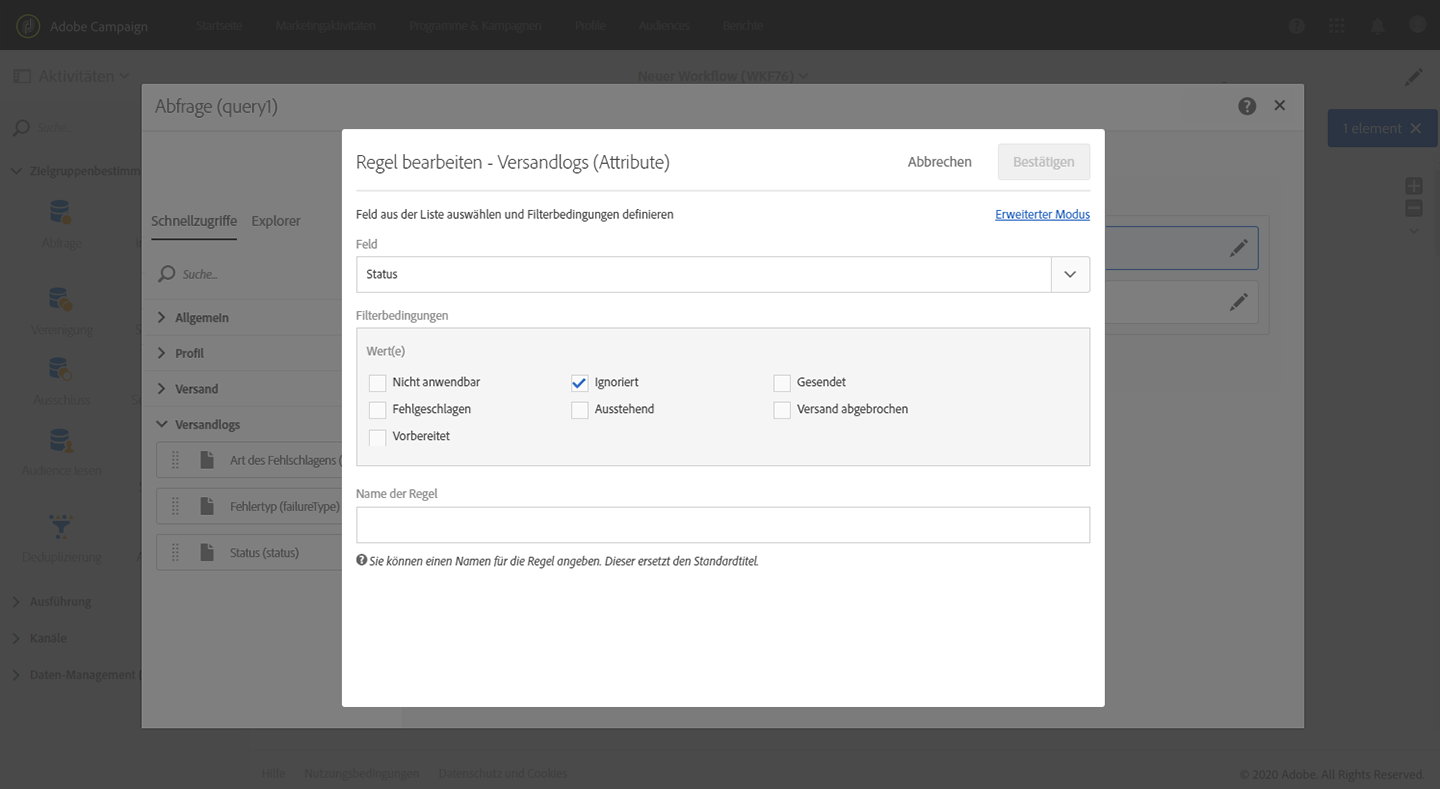Switch to the Schnellzugriffe tab
Image resolution: width=1440 pixels, height=789 pixels.
click(x=194, y=221)
